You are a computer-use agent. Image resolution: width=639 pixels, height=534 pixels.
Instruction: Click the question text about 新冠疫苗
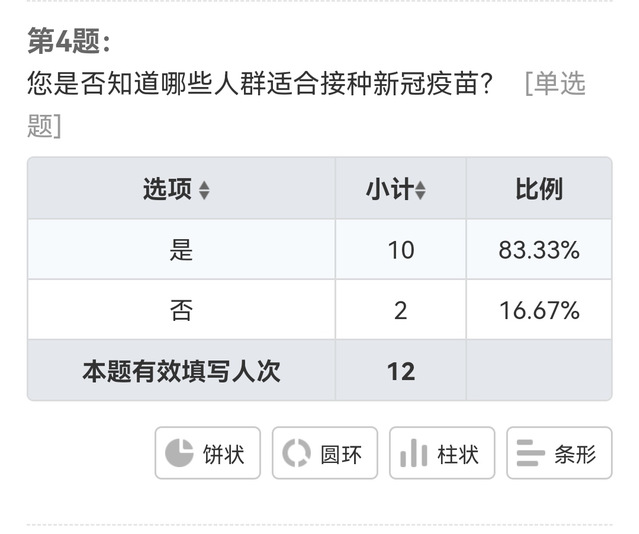(x=260, y=84)
